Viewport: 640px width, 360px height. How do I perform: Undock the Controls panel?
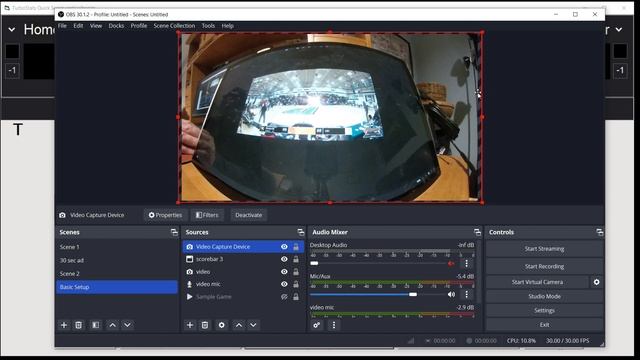(x=600, y=232)
